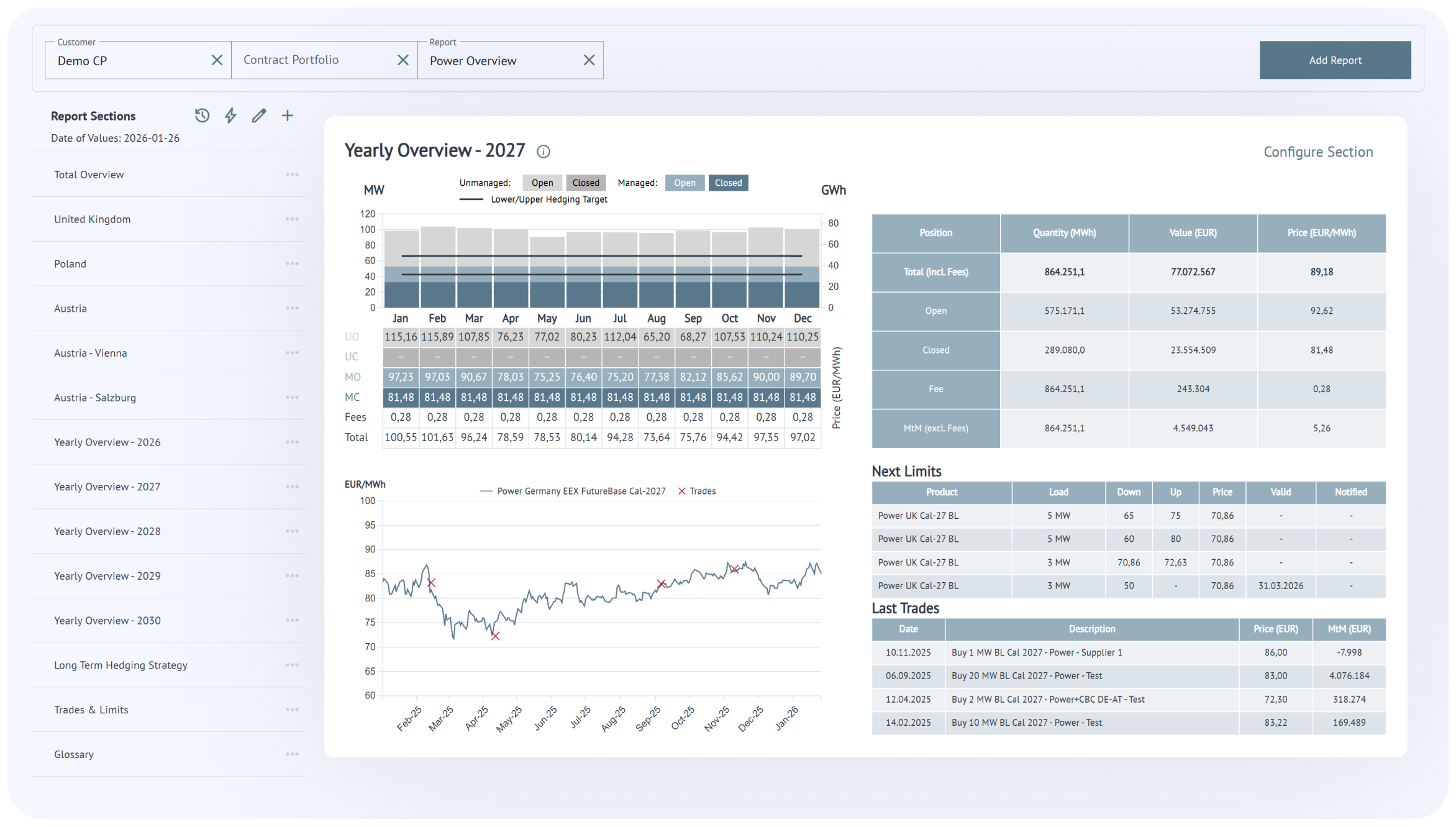Open the ellipsis menu for the Poland section
Screen dimensions: 1456x827
[292, 263]
